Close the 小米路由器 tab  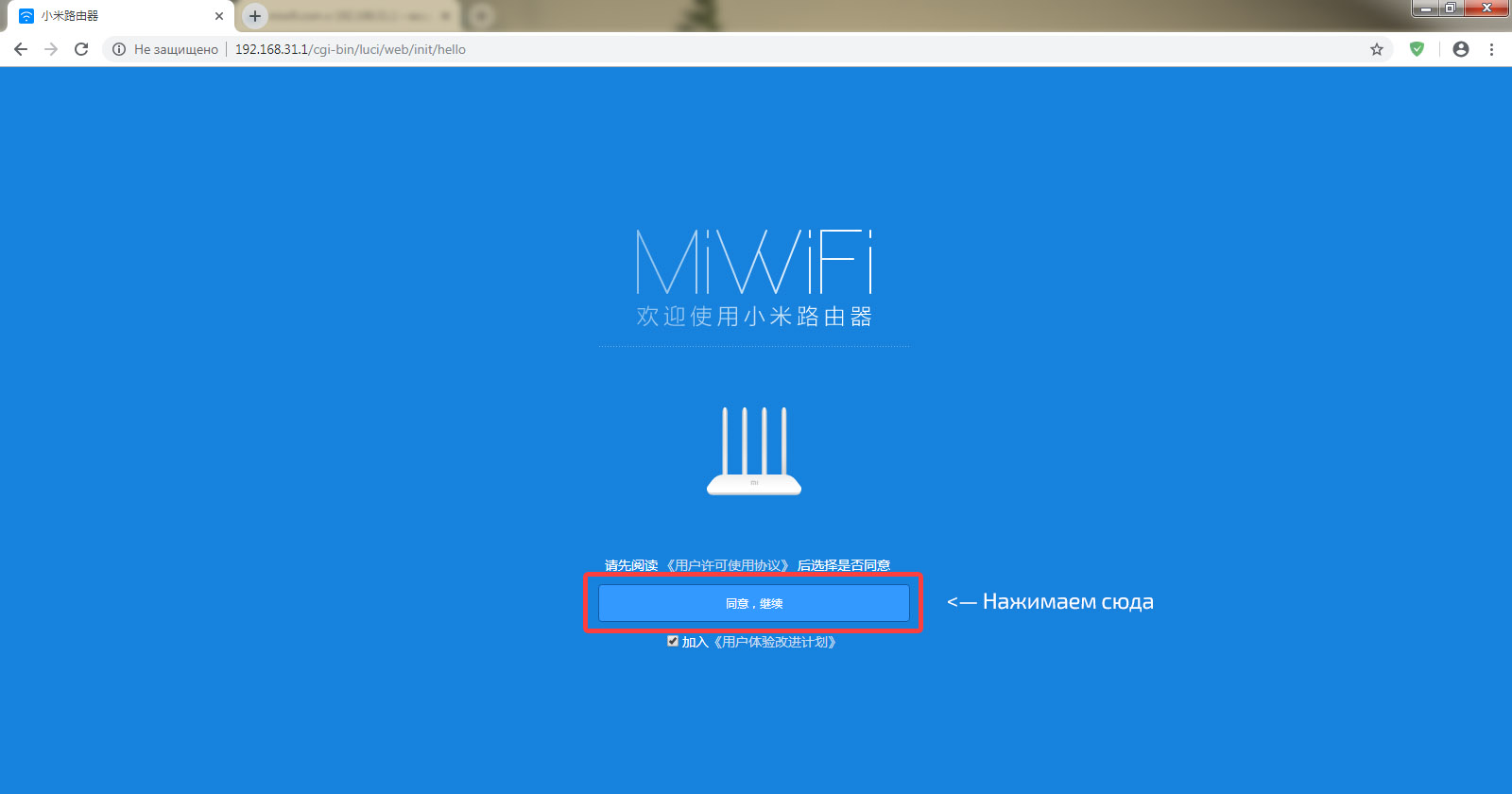pos(219,16)
